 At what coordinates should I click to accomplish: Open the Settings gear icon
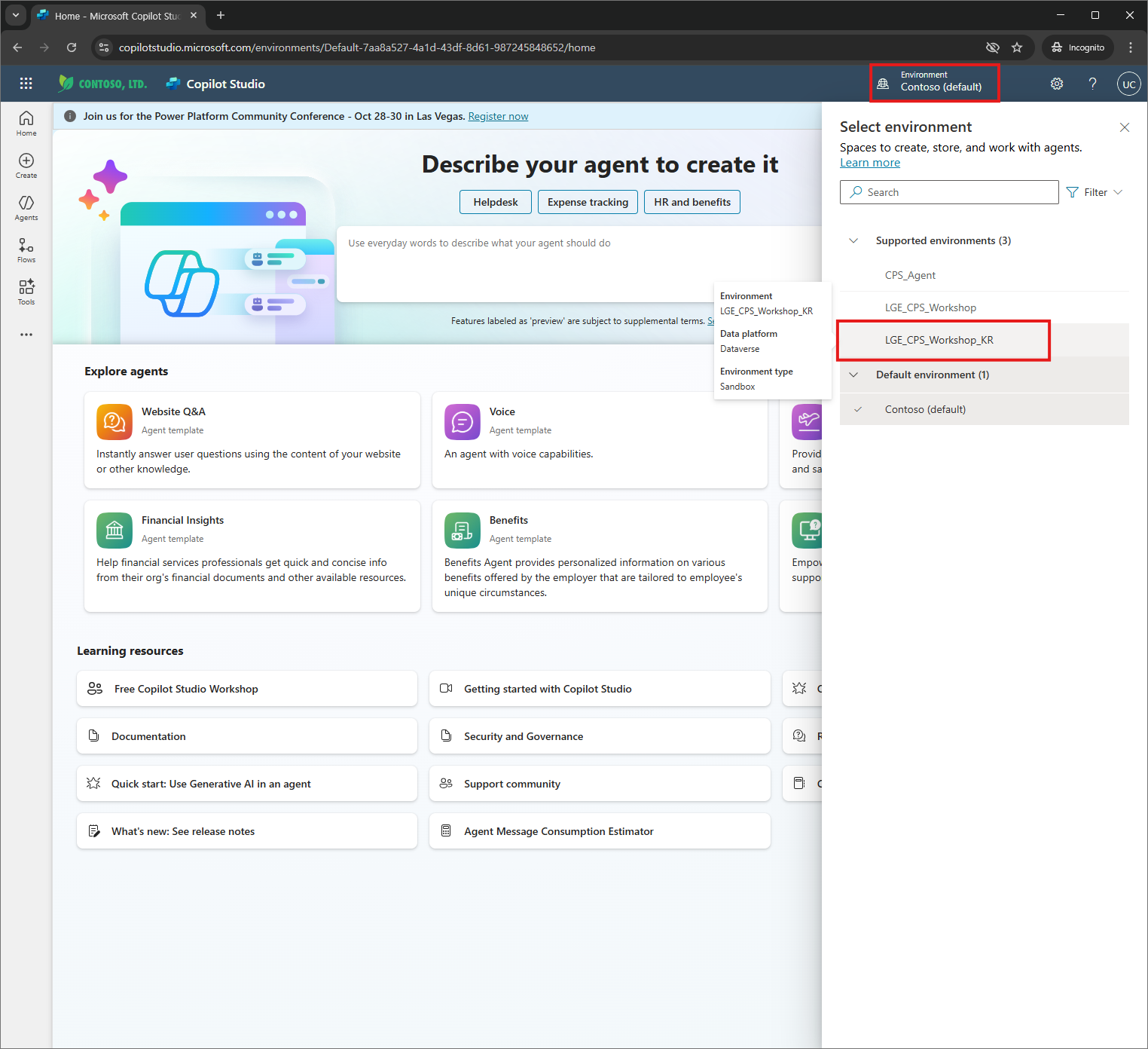1057,84
